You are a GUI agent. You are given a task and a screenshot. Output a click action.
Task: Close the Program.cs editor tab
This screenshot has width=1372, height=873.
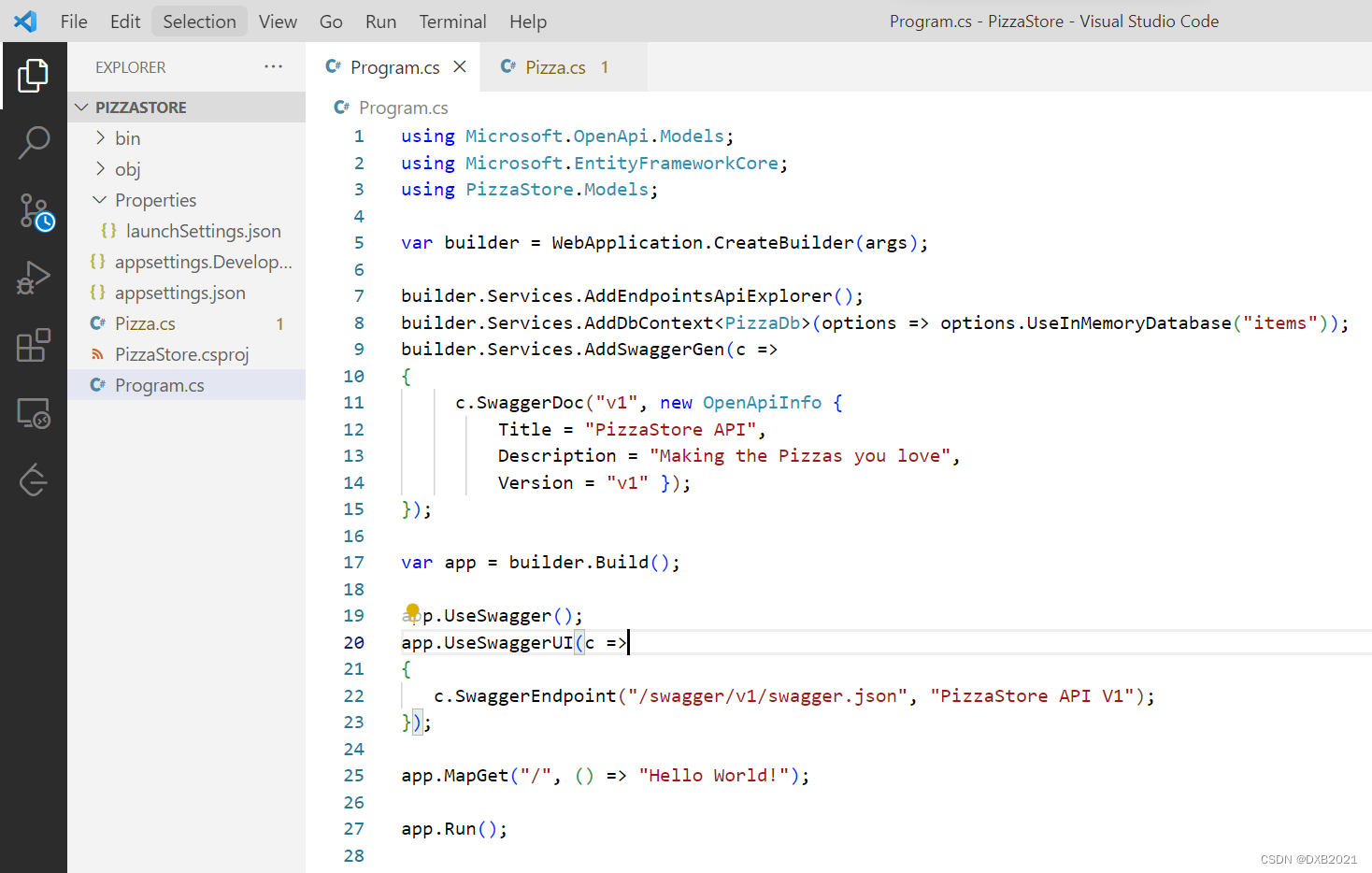pos(460,66)
